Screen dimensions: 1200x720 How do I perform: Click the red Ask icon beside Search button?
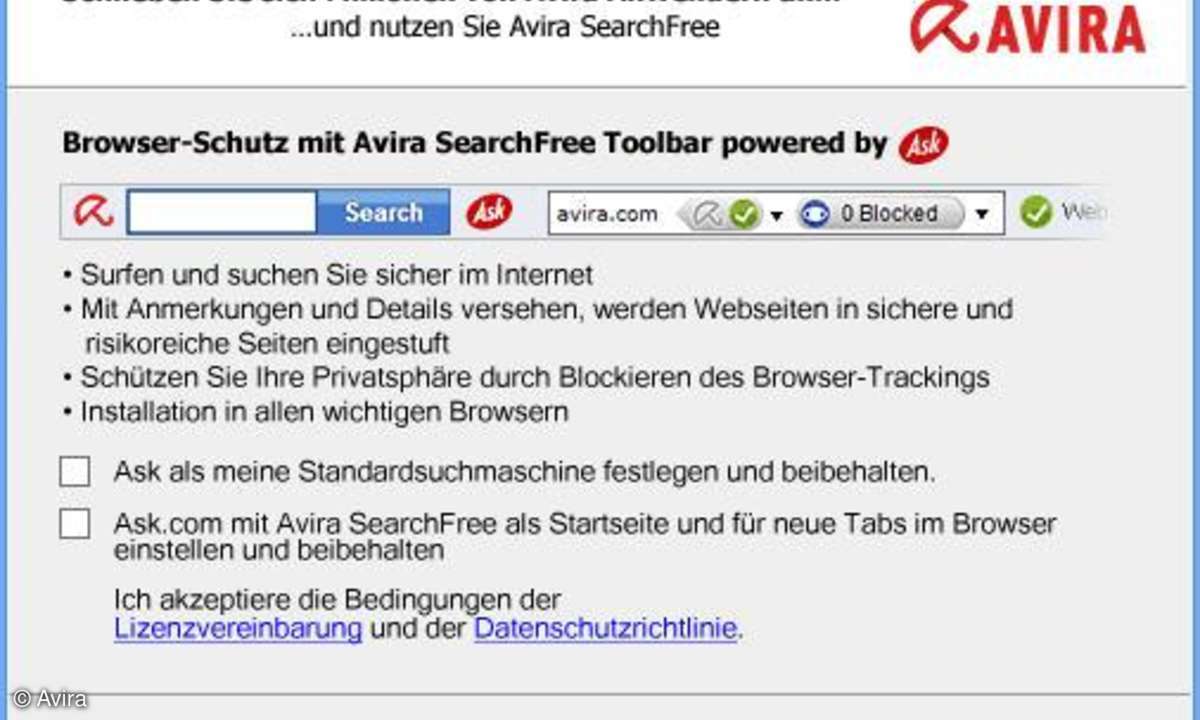tap(489, 212)
